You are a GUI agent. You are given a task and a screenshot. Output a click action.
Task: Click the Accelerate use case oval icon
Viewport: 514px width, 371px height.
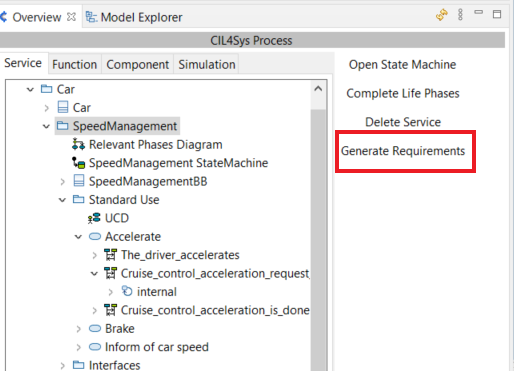tap(95, 236)
